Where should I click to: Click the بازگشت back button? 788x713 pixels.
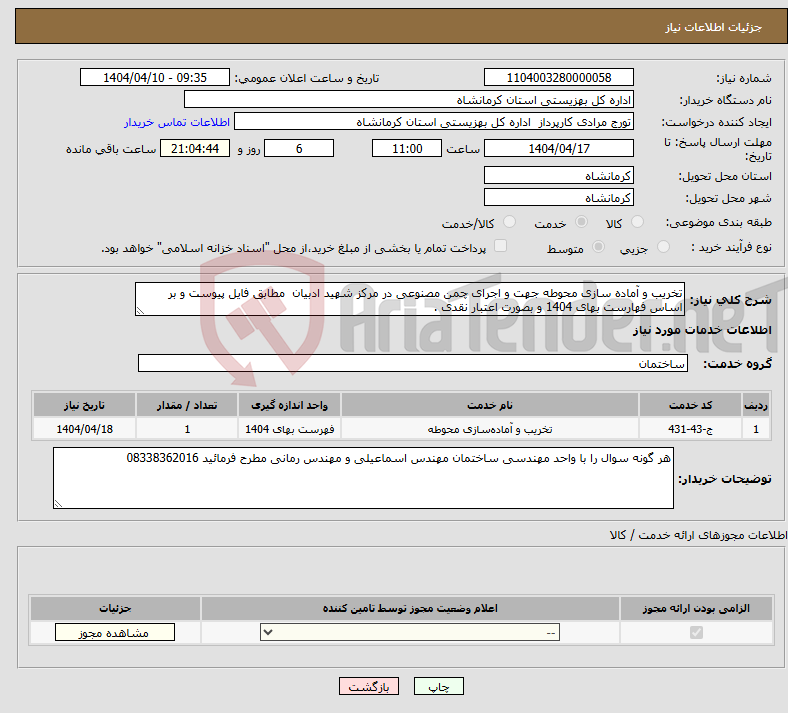click(x=369, y=686)
